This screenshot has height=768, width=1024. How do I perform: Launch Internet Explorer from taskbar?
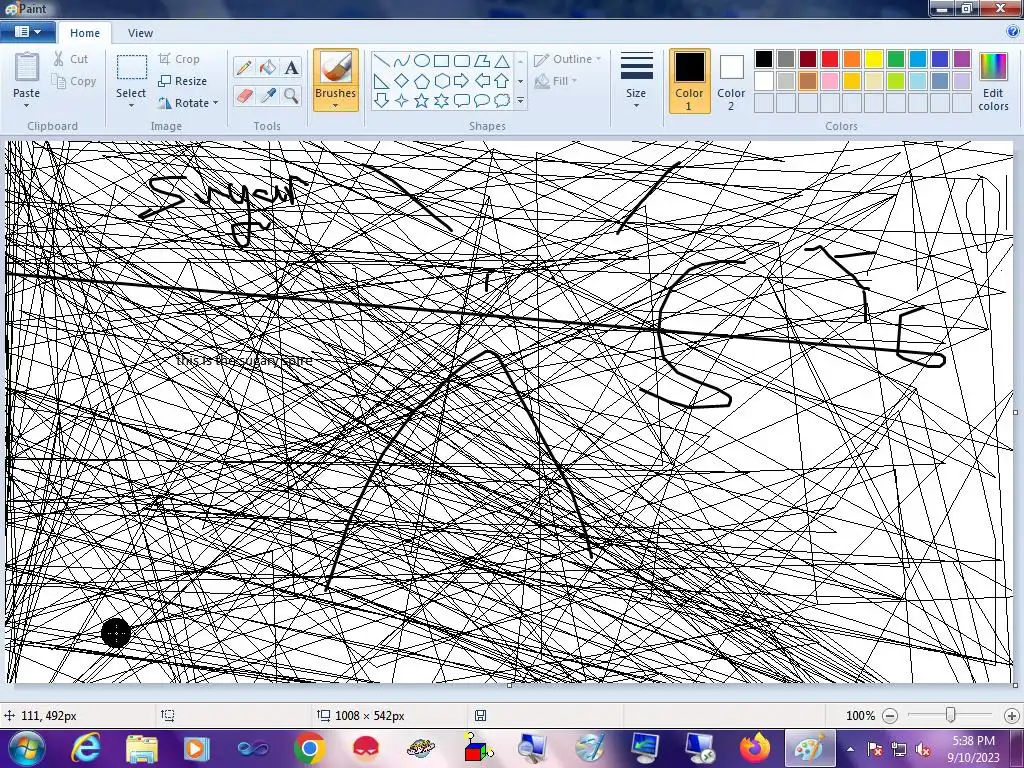[x=86, y=748]
